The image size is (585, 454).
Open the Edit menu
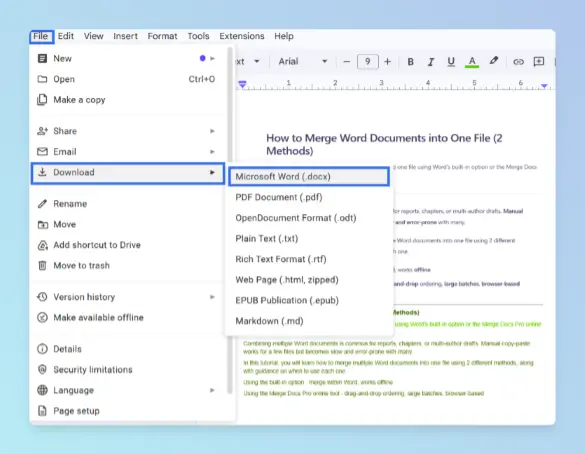[66, 36]
